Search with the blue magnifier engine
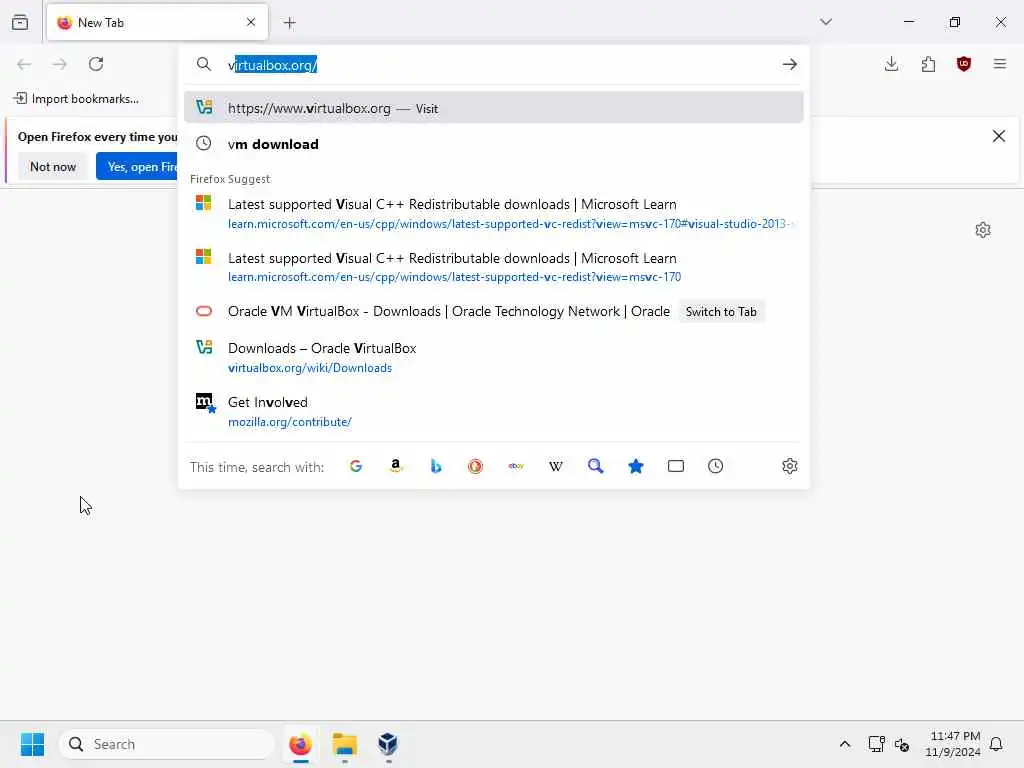Screen dimensions: 1024x768 click(x=596, y=466)
